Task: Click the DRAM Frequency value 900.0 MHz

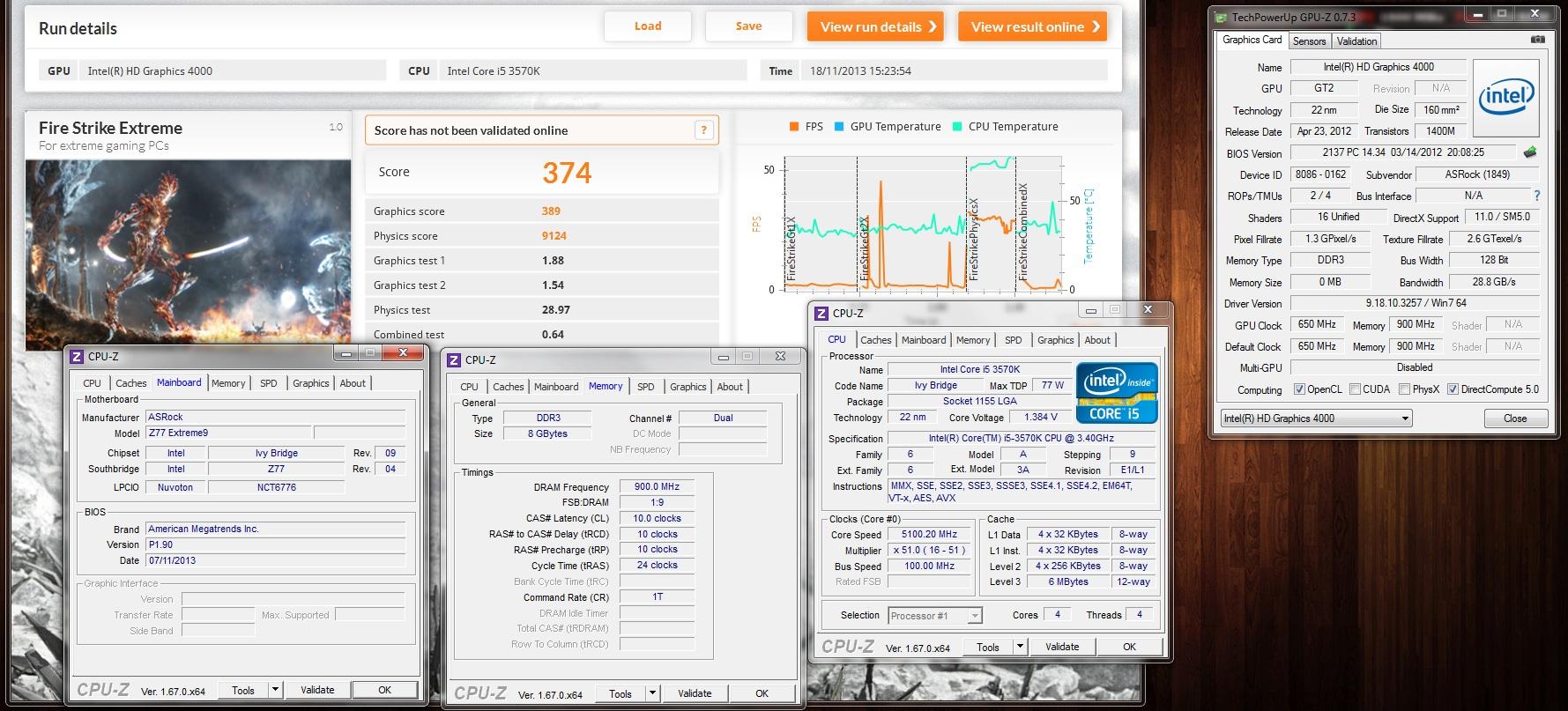Action: pyautogui.click(x=657, y=487)
